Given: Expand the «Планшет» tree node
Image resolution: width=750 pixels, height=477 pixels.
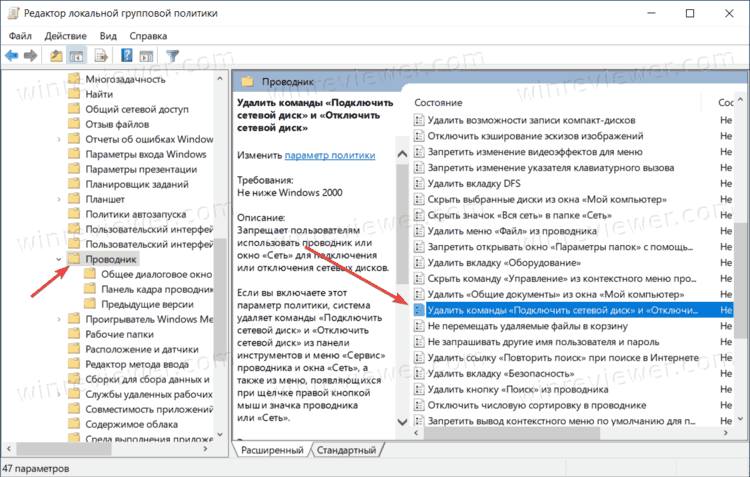Looking at the screenshot, I should (x=59, y=199).
